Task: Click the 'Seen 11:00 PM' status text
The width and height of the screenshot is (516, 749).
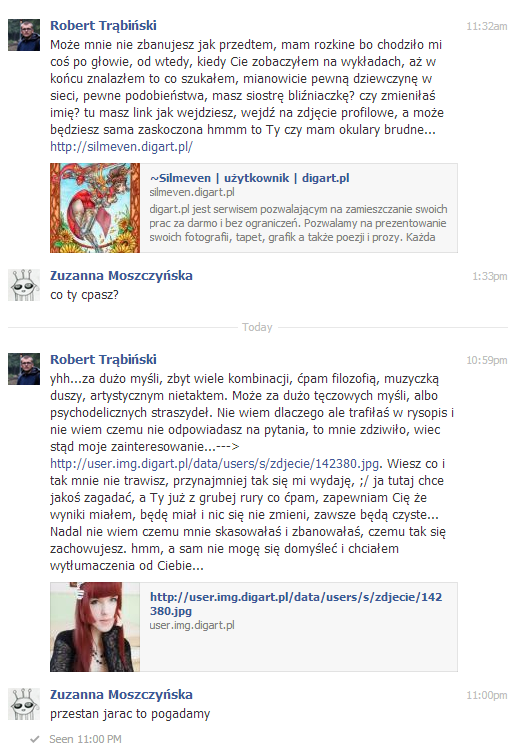Action: [85, 739]
